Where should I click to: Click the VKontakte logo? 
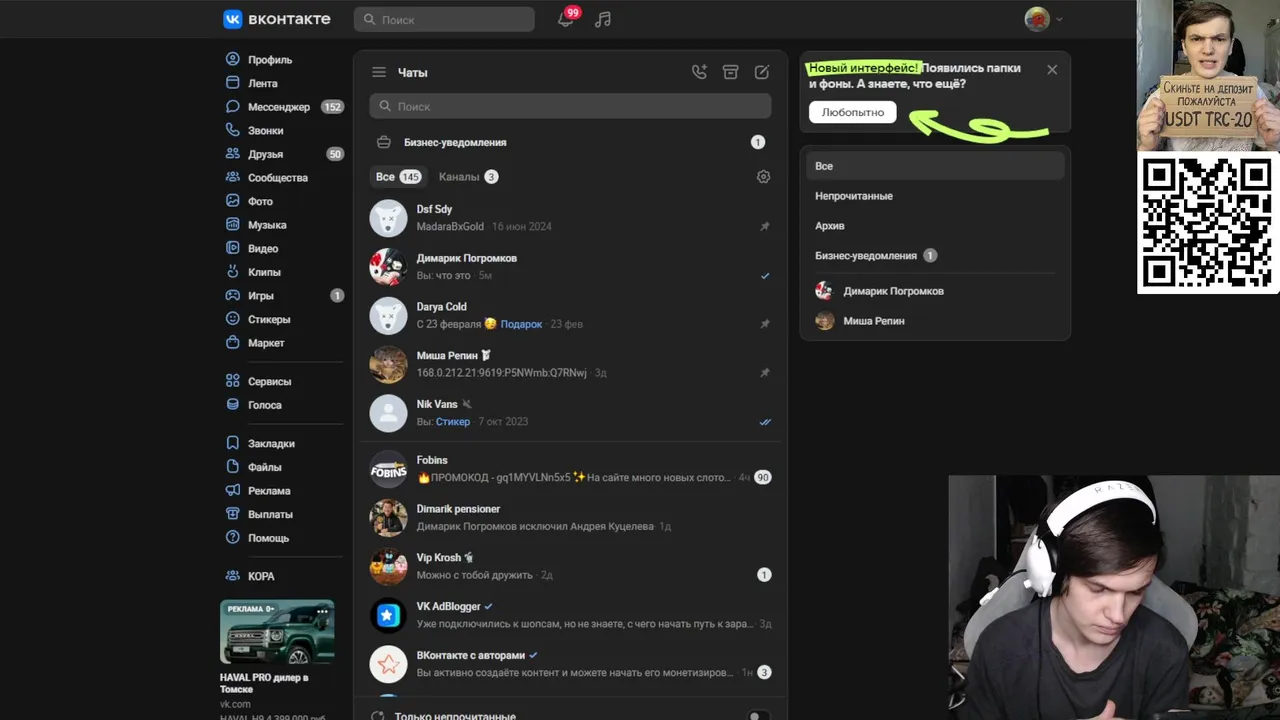click(277, 19)
